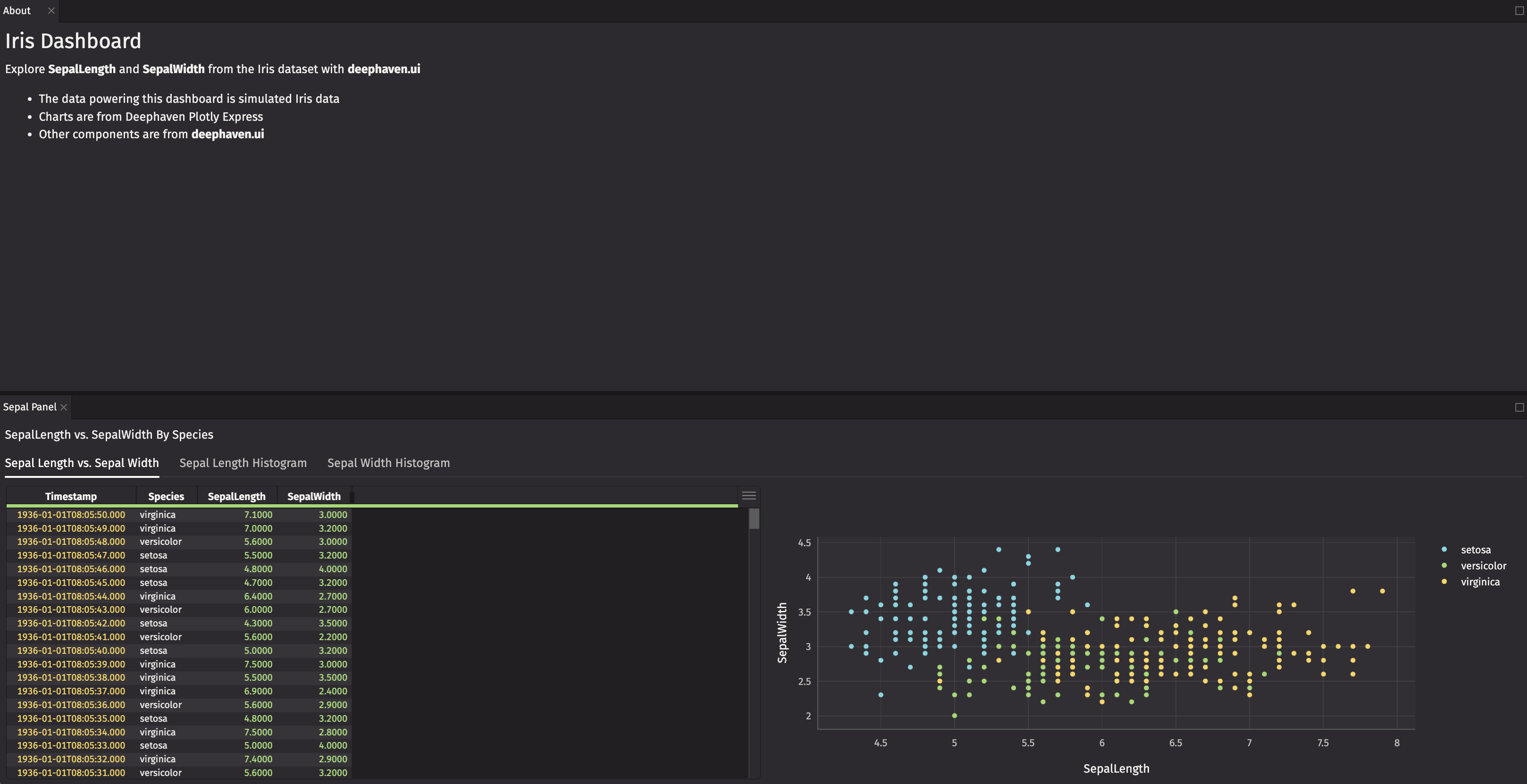Select the Sepal Panel tab

[x=30, y=407]
